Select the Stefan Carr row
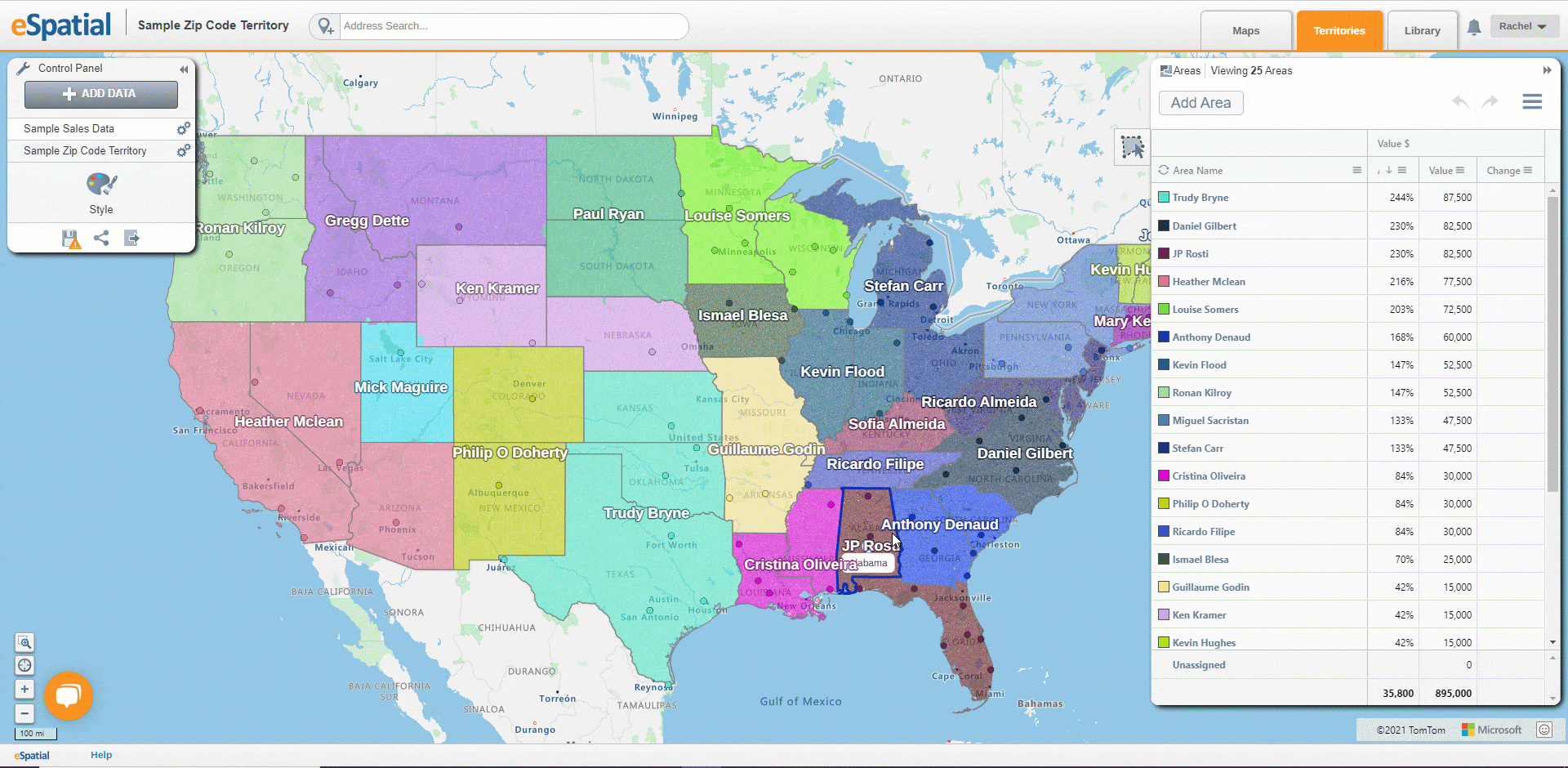The height and width of the screenshot is (768, 1568). click(1347, 448)
